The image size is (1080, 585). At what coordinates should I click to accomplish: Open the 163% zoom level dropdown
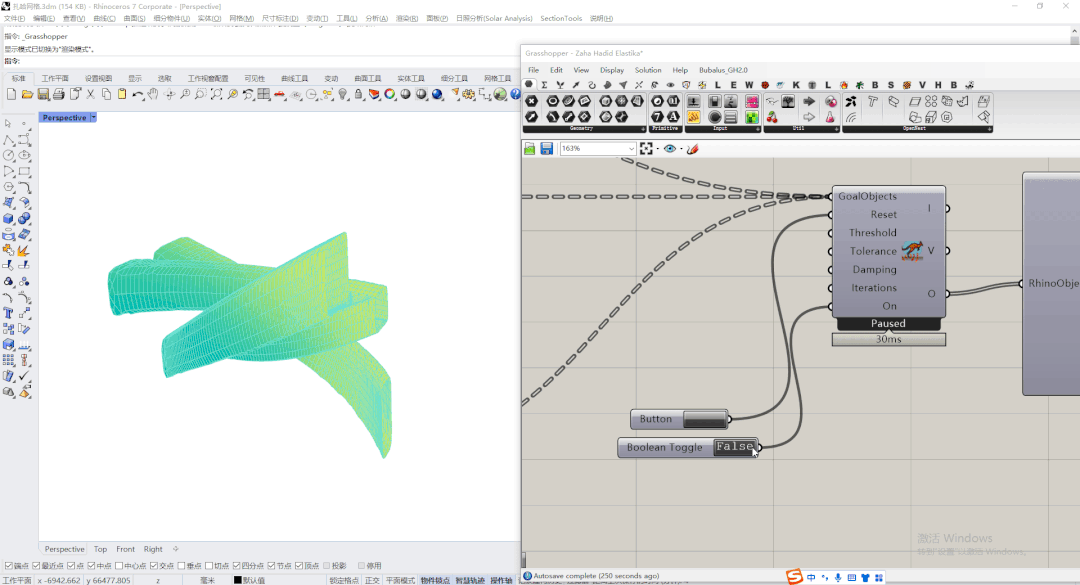click(630, 148)
